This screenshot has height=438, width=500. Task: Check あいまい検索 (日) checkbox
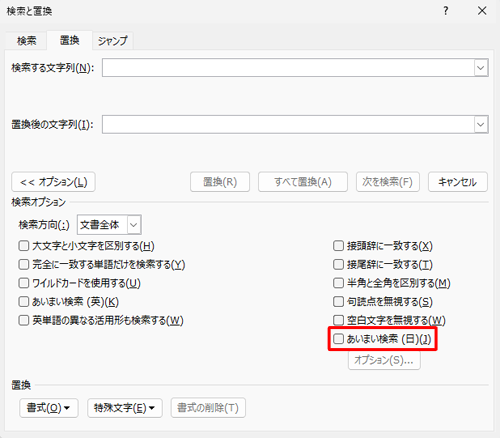tap(338, 339)
